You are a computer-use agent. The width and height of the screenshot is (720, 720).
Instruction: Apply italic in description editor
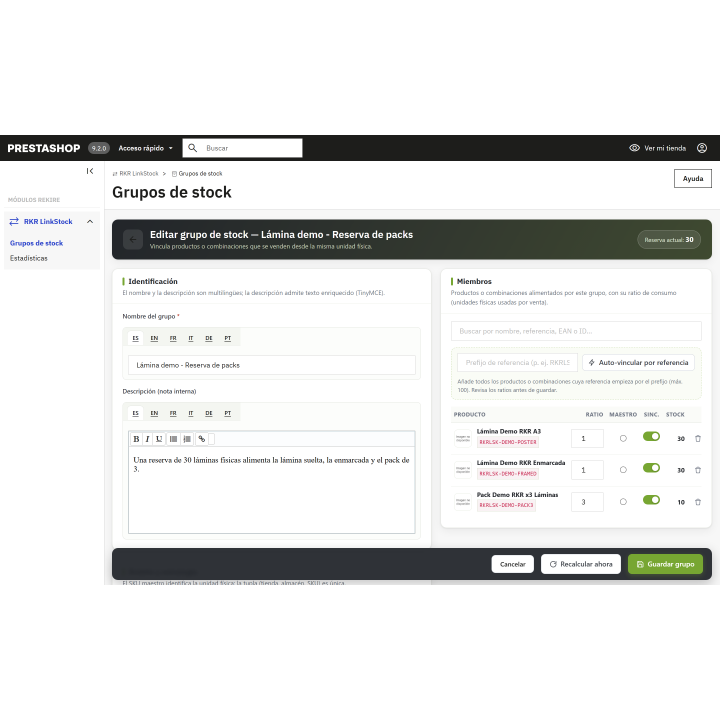(147, 439)
